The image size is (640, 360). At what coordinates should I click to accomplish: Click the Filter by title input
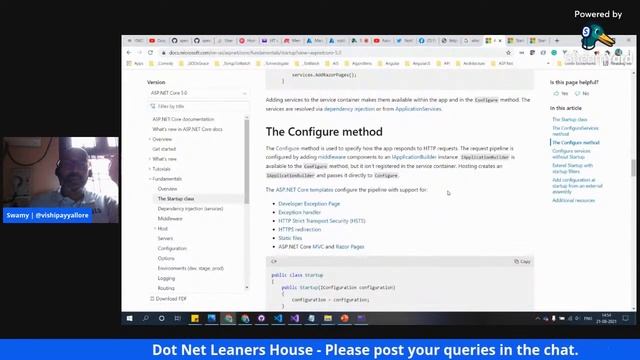click(198, 106)
